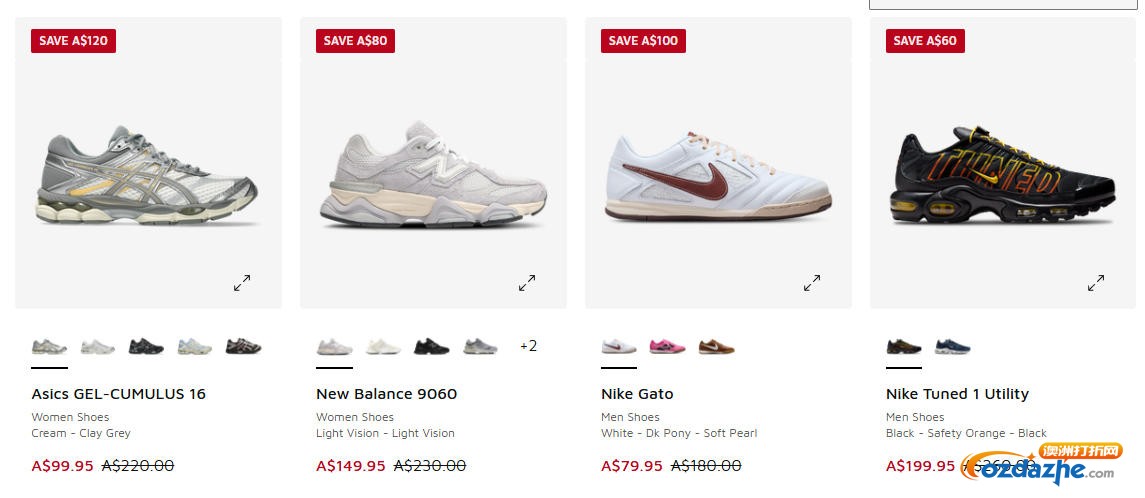Viewport: 1145px width, 498px height.
Task: Click the Nike Gato product name
Action: pos(637,394)
